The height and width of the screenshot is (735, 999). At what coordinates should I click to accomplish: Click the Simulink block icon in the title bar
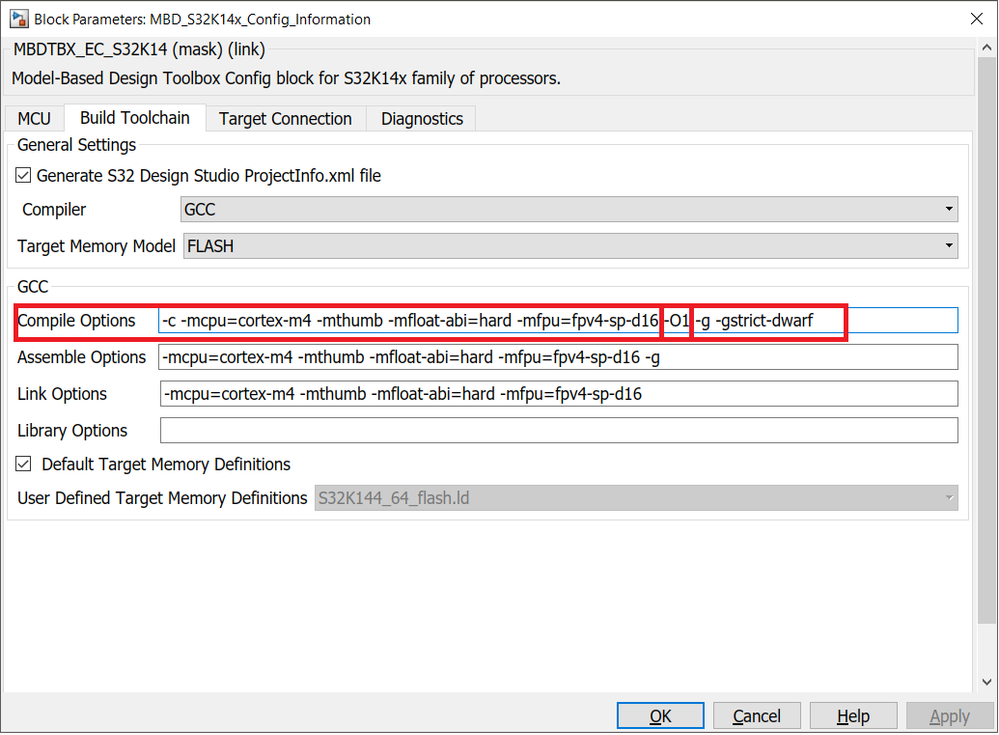[x=19, y=19]
